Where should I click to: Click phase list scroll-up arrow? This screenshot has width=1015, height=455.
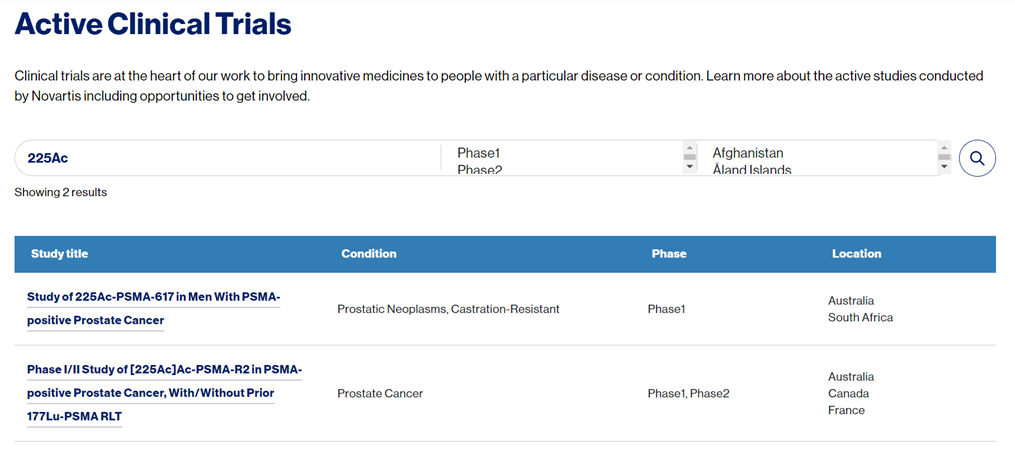pyautogui.click(x=689, y=146)
